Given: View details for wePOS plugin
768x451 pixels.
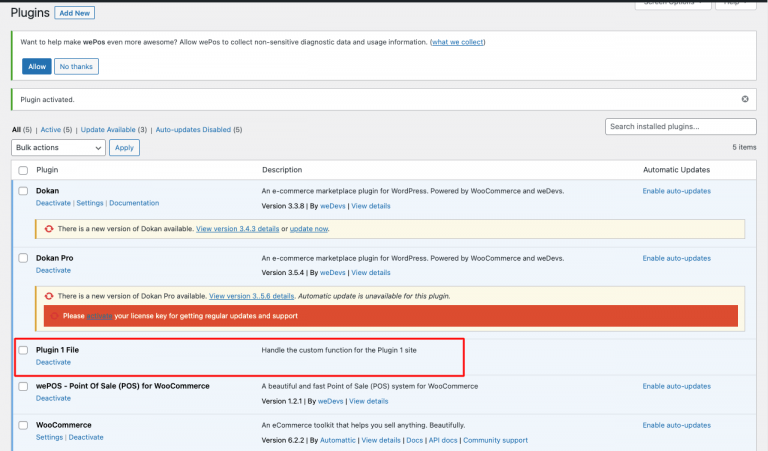Looking at the screenshot, I should [x=368, y=401].
